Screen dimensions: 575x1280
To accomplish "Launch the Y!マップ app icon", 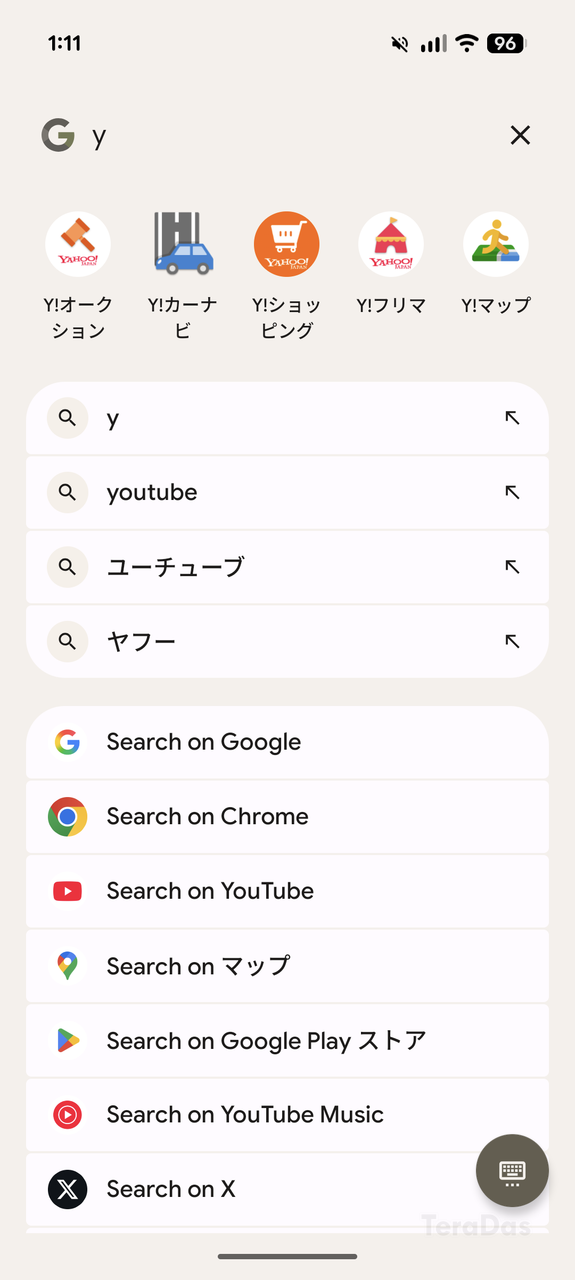I will pyautogui.click(x=496, y=244).
